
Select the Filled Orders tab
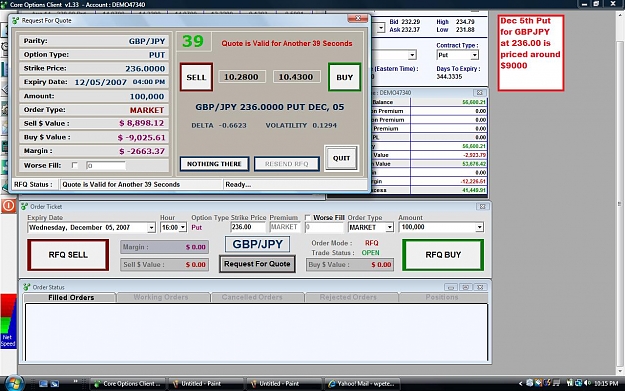[71, 297]
